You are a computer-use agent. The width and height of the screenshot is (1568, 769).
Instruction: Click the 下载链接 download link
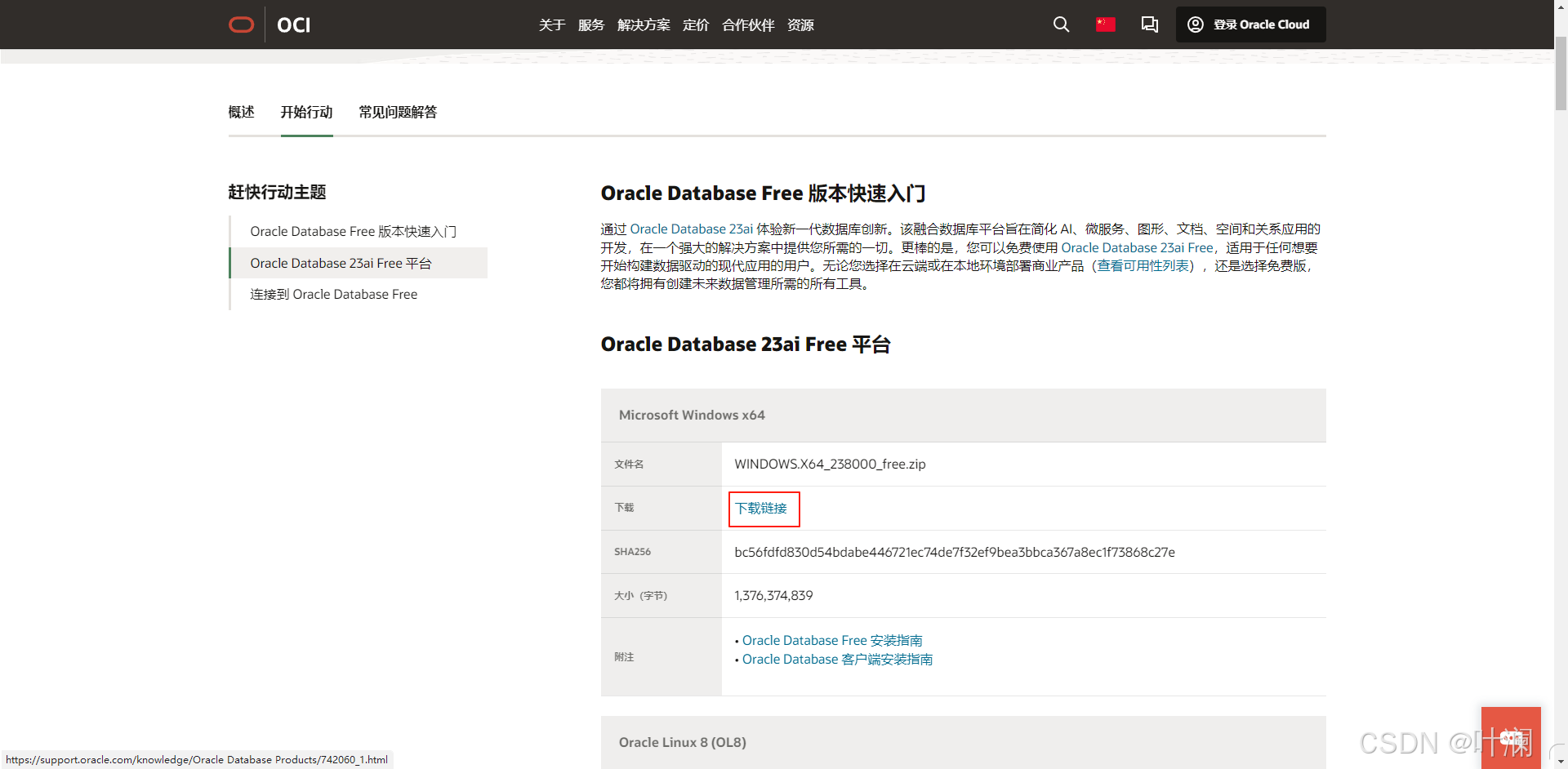click(763, 508)
